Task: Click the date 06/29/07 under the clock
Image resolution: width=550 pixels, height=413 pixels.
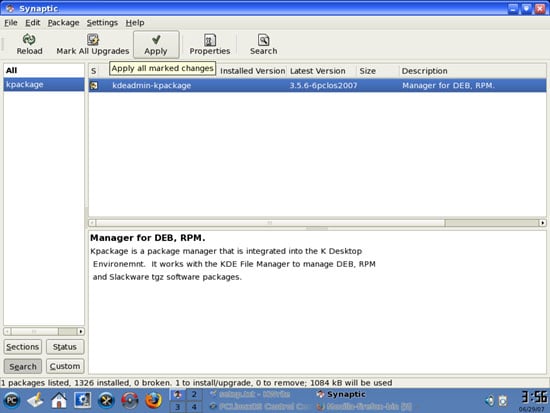Action: click(x=532, y=409)
